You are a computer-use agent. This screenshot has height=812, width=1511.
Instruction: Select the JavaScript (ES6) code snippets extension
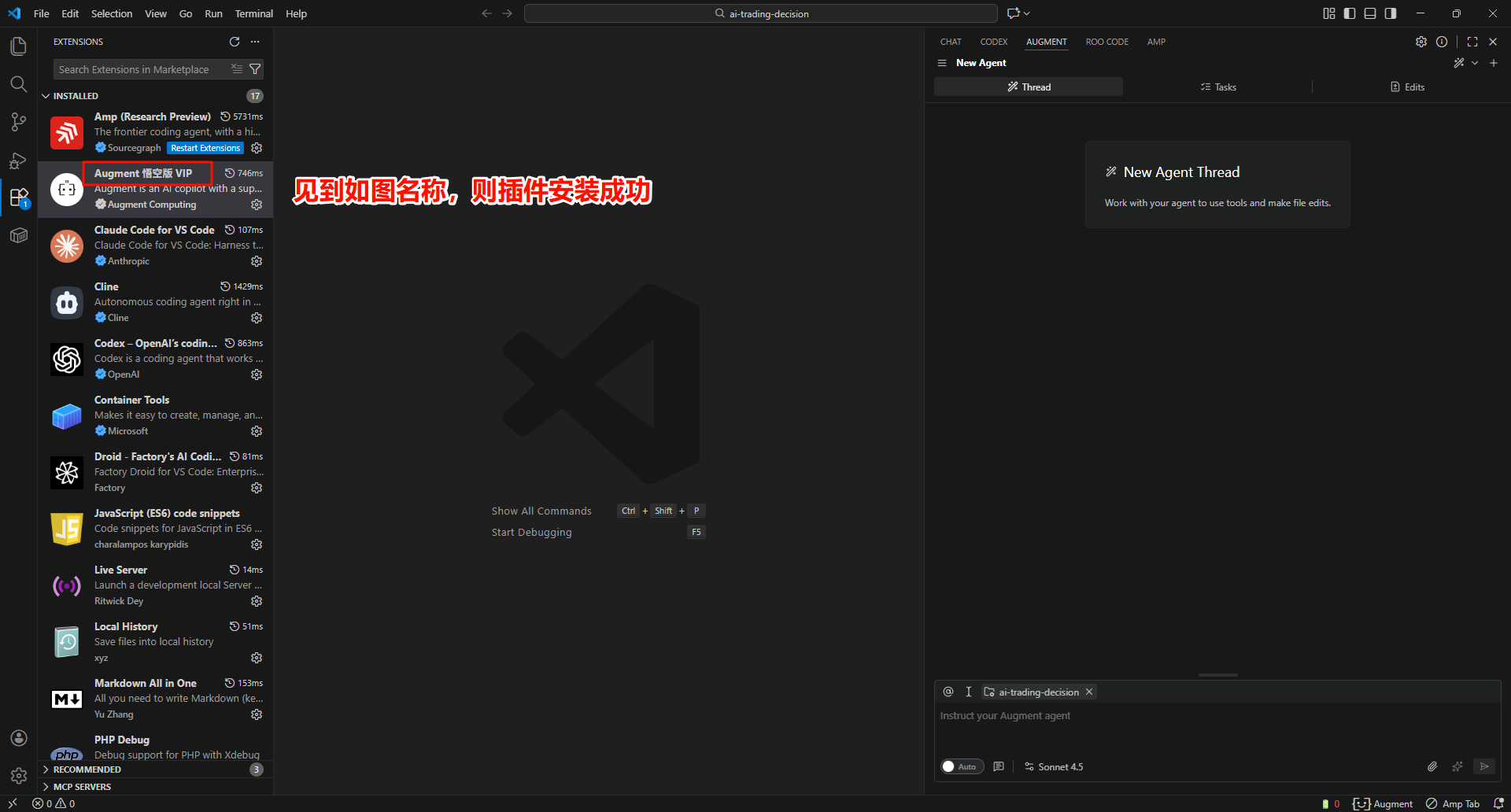[x=155, y=529]
